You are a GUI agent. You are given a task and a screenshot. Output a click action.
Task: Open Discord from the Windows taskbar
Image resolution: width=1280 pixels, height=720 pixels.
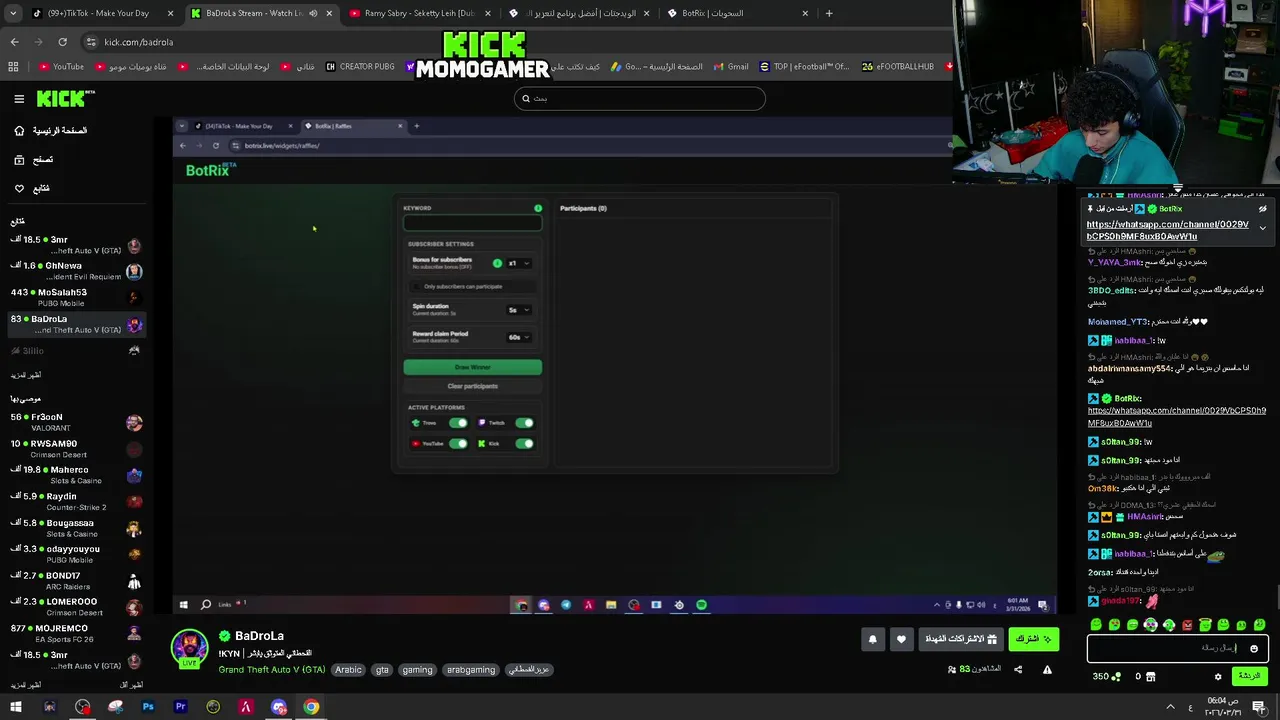coord(279,707)
